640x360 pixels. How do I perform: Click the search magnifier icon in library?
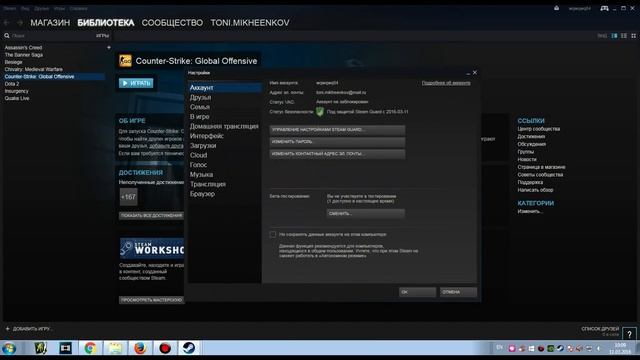click(x=7, y=36)
